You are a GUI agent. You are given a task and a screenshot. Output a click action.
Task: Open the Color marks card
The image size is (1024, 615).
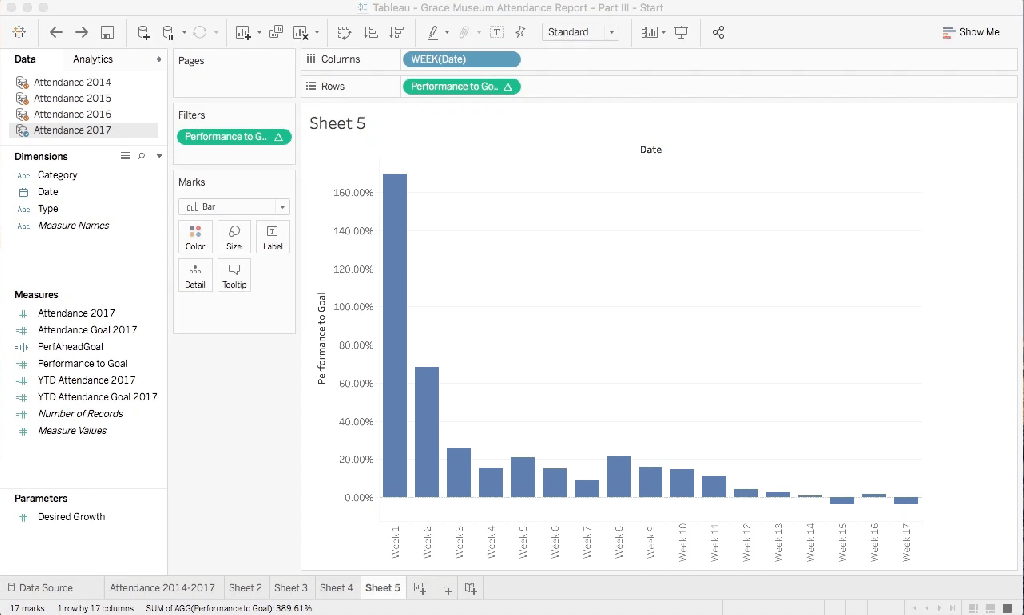click(x=195, y=237)
